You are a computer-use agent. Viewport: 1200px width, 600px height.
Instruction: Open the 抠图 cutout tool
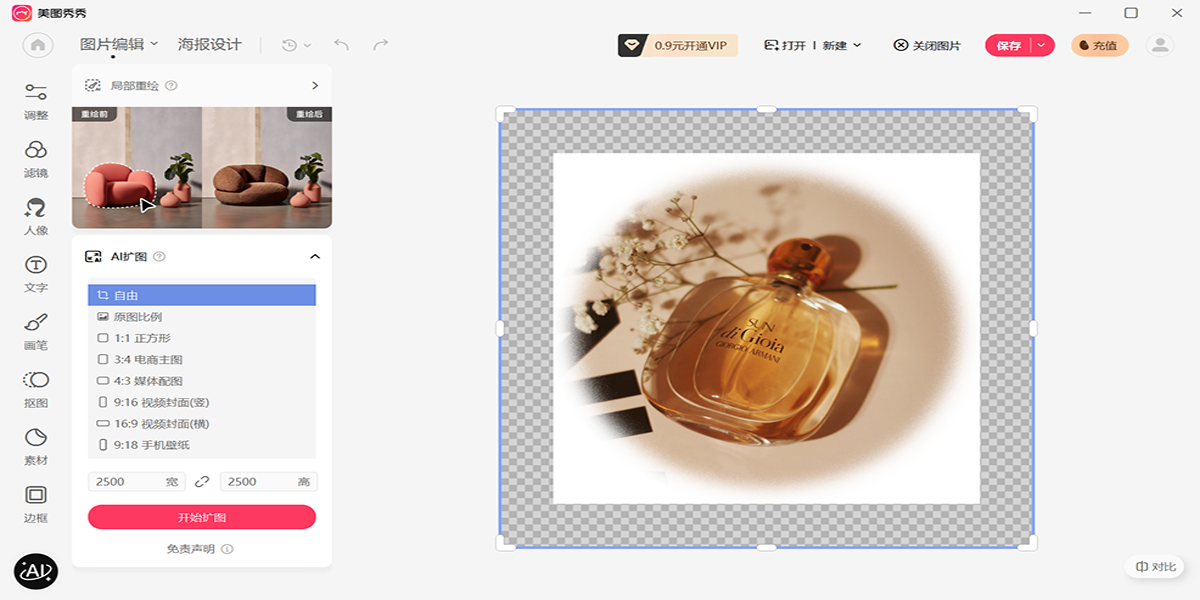[x=36, y=388]
